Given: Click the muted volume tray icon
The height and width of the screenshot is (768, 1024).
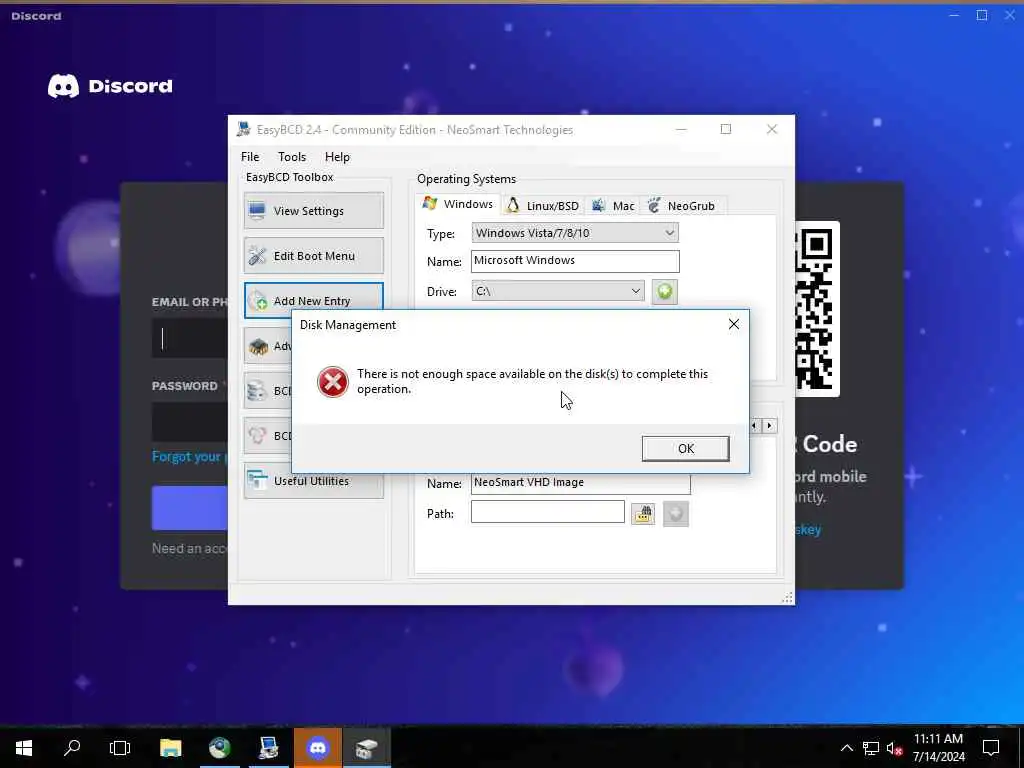Looking at the screenshot, I should point(895,748).
